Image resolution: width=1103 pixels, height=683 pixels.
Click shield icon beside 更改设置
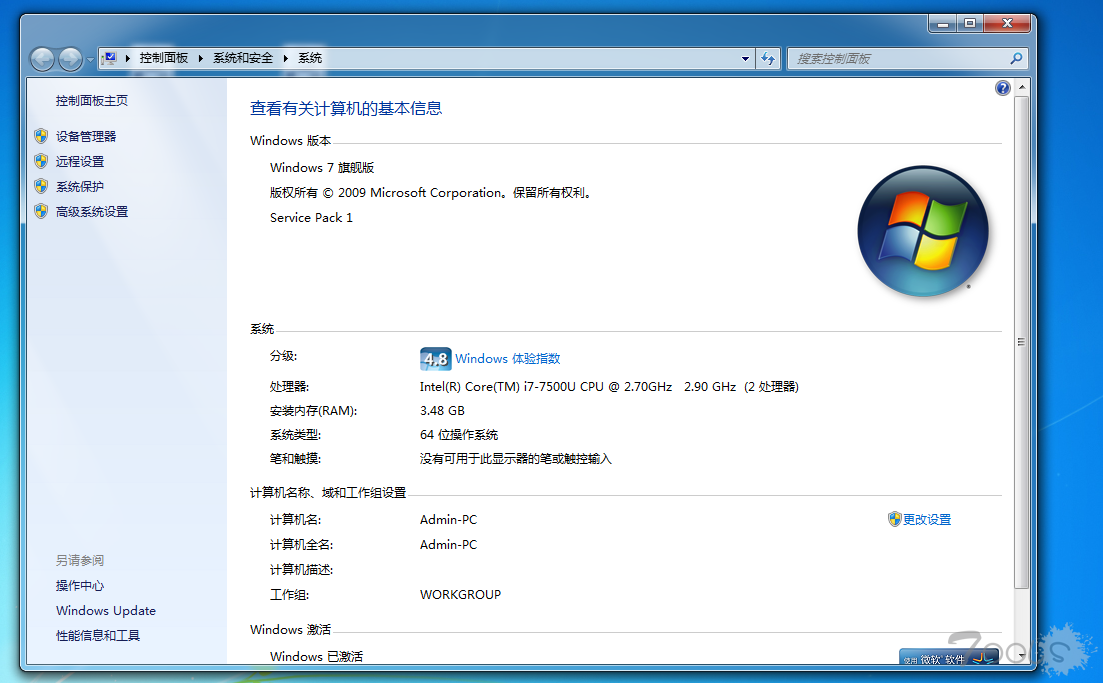tap(894, 519)
